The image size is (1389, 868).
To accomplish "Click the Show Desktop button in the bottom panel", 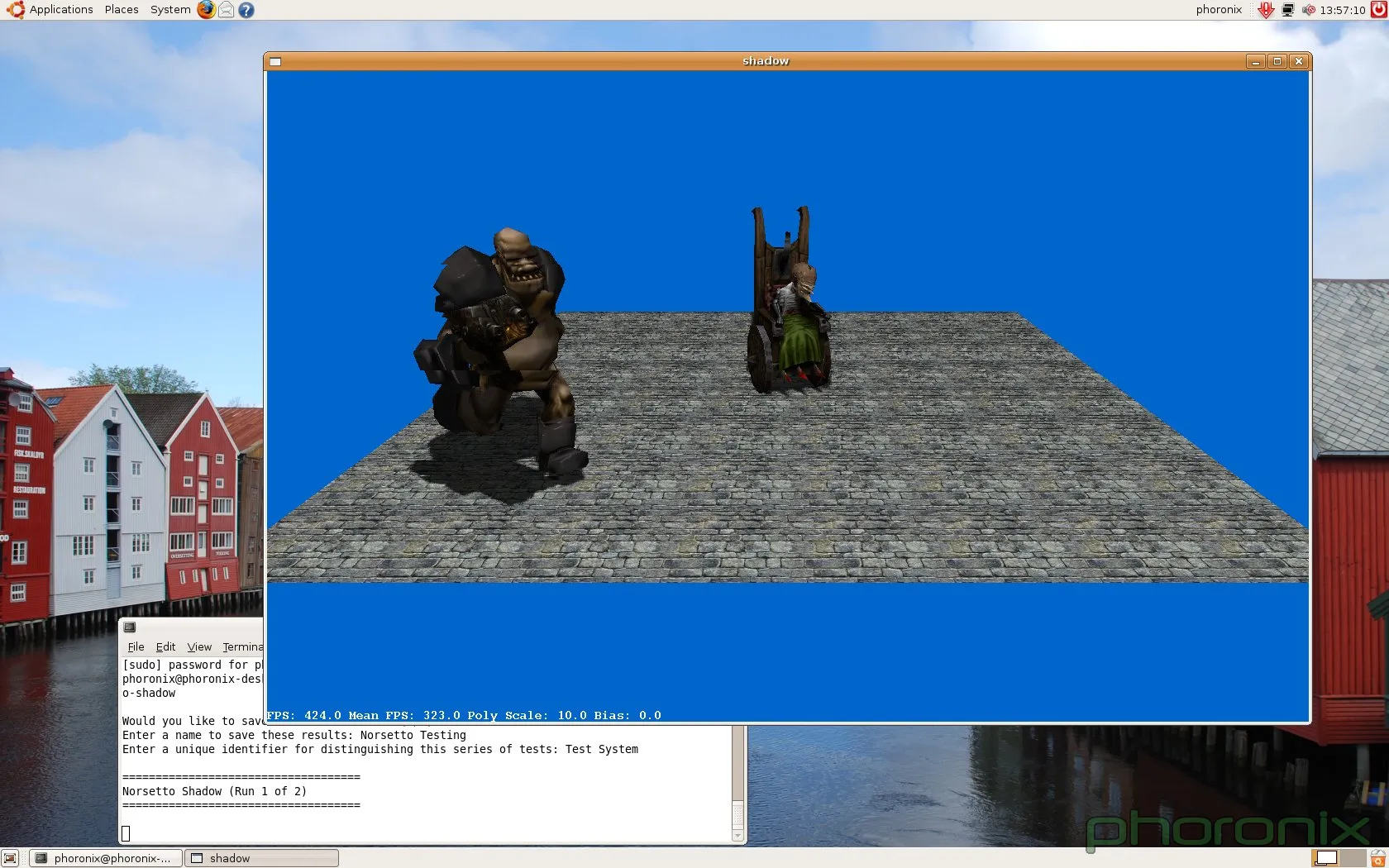I will pyautogui.click(x=10, y=858).
